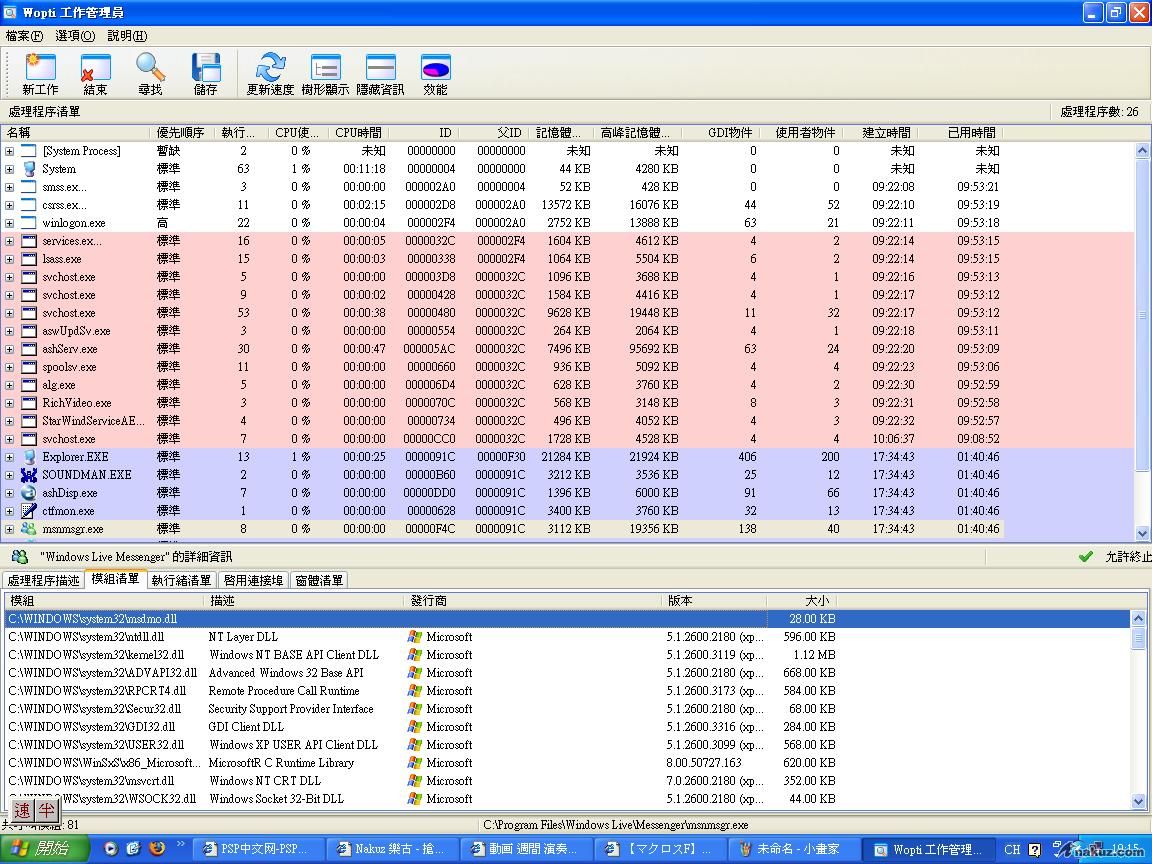Select aswUpdSv.exe process name

pos(76,331)
